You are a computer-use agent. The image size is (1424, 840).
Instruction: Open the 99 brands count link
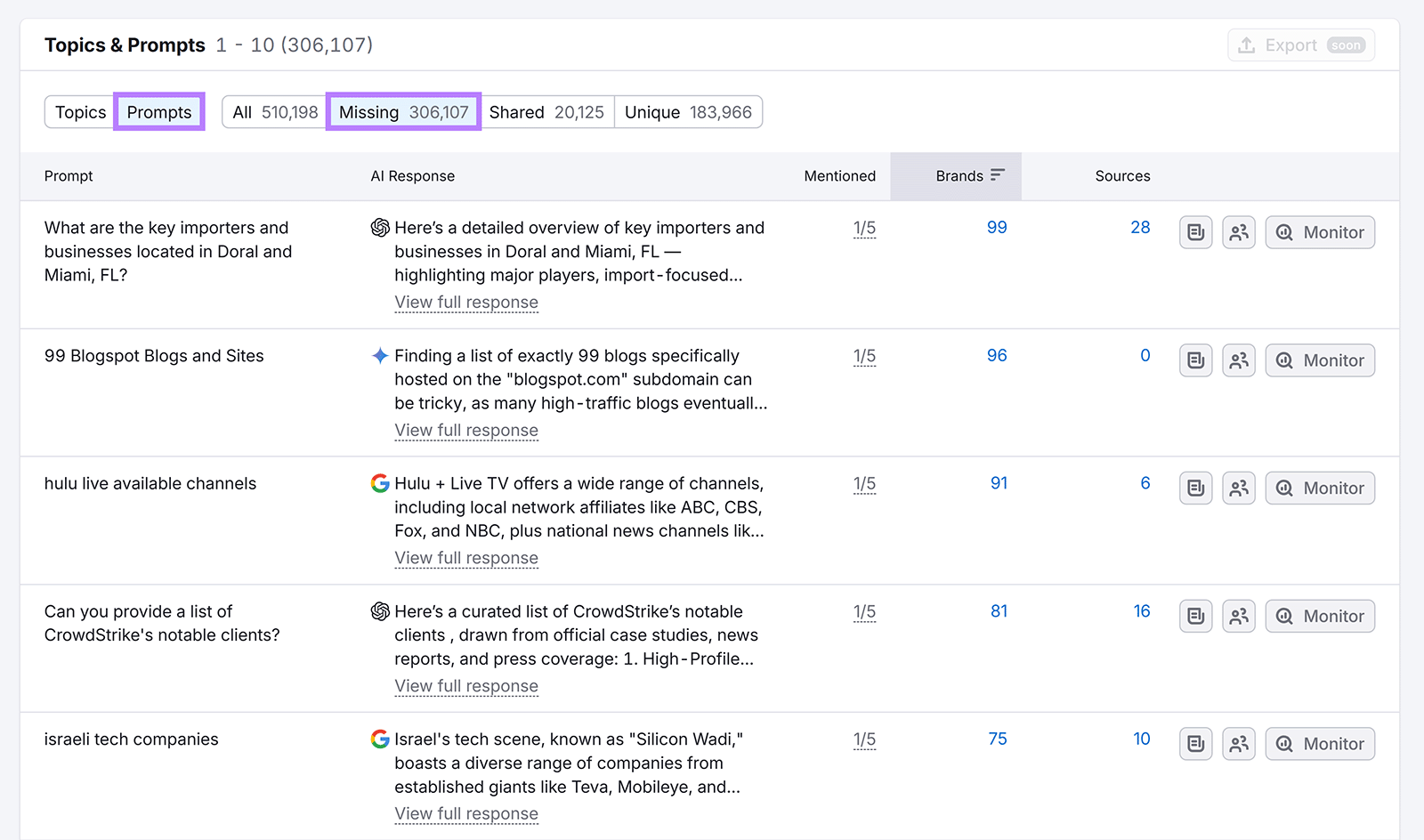point(997,228)
